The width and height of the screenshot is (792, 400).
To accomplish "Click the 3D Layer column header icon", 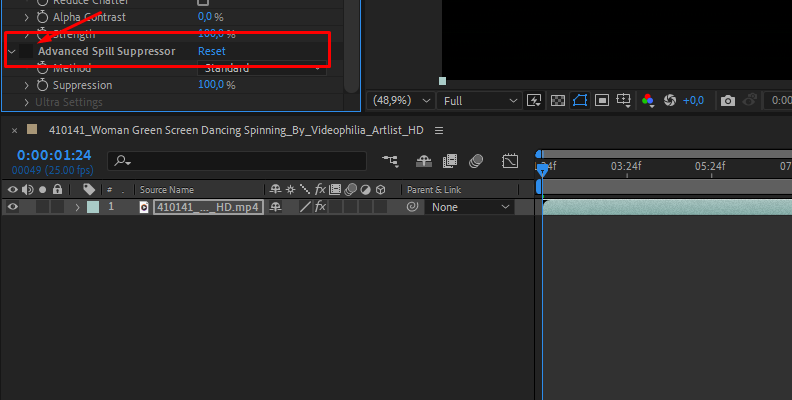I will [381, 189].
